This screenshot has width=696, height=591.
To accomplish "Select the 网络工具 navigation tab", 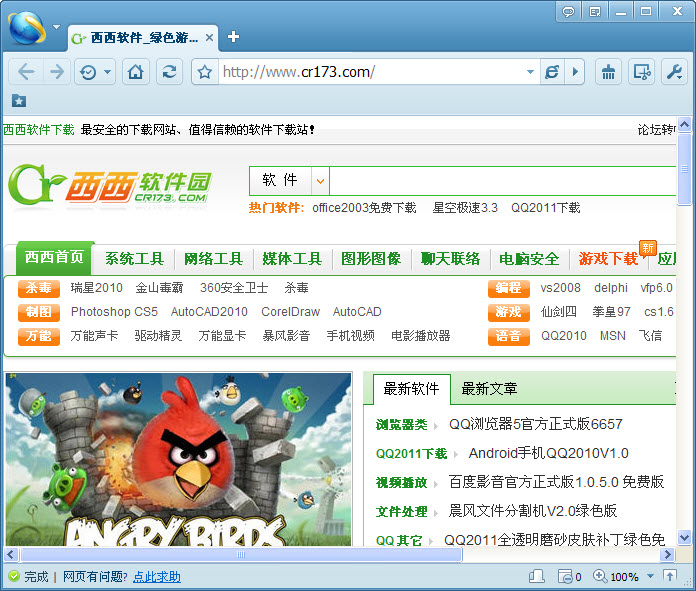I will (214, 259).
